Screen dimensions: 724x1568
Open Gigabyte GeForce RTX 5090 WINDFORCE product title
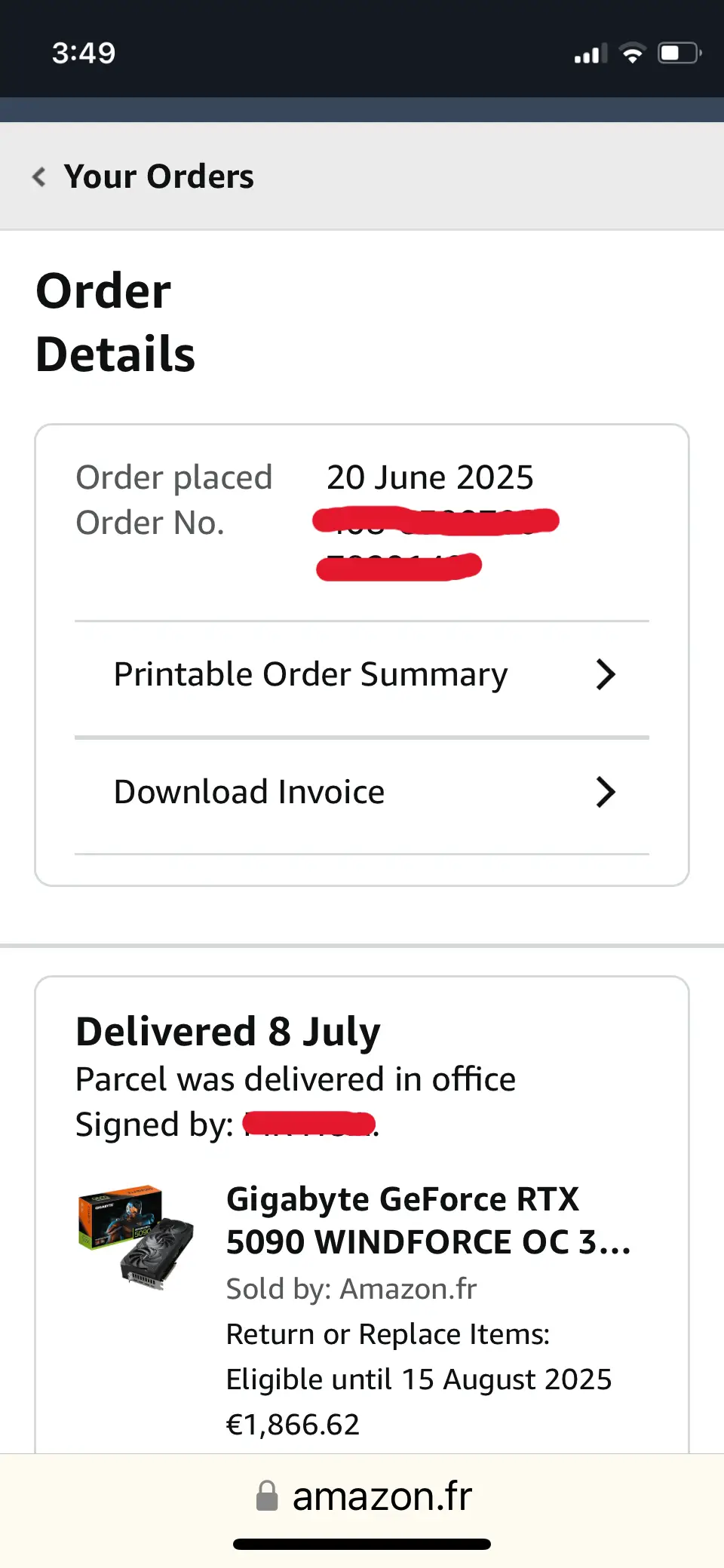tap(428, 1221)
